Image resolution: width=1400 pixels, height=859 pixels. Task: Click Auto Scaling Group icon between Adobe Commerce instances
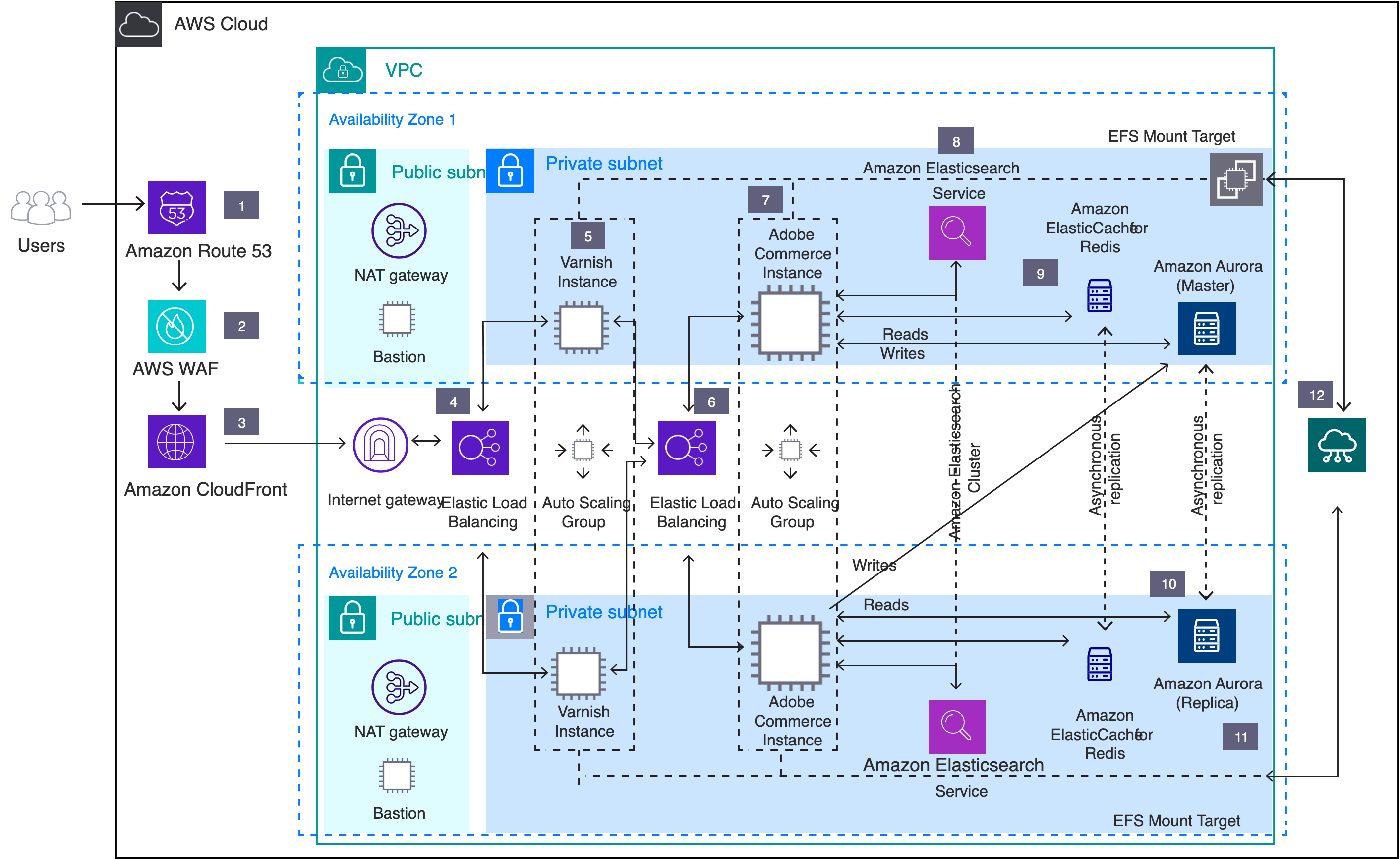[790, 451]
